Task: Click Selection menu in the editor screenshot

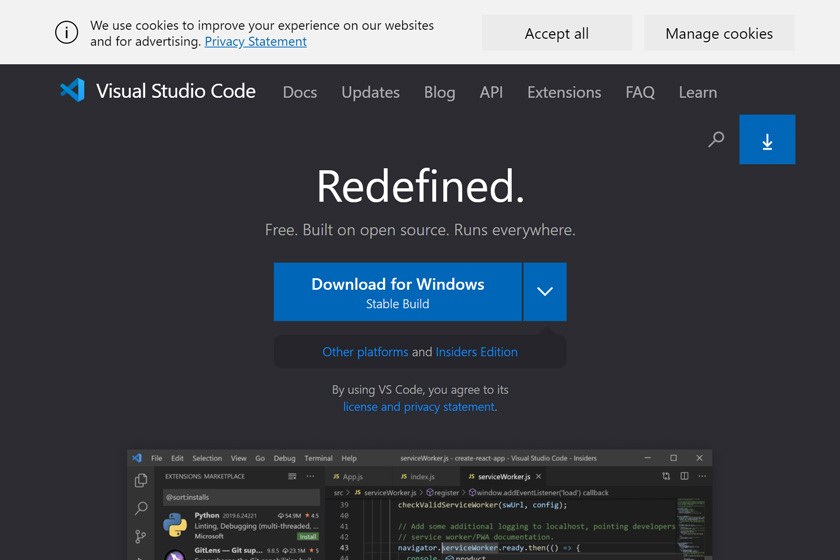Action: pyautogui.click(x=207, y=458)
